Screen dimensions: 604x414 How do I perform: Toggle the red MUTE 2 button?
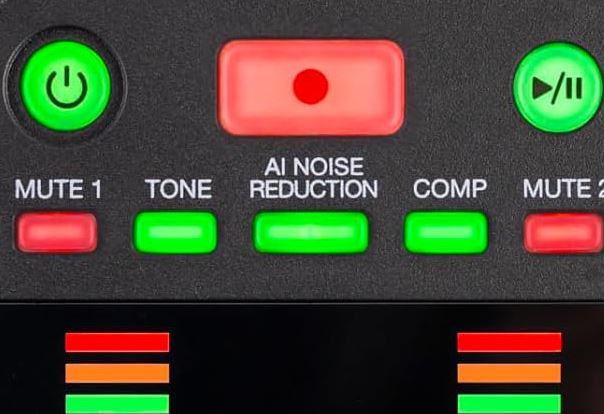click(x=563, y=233)
